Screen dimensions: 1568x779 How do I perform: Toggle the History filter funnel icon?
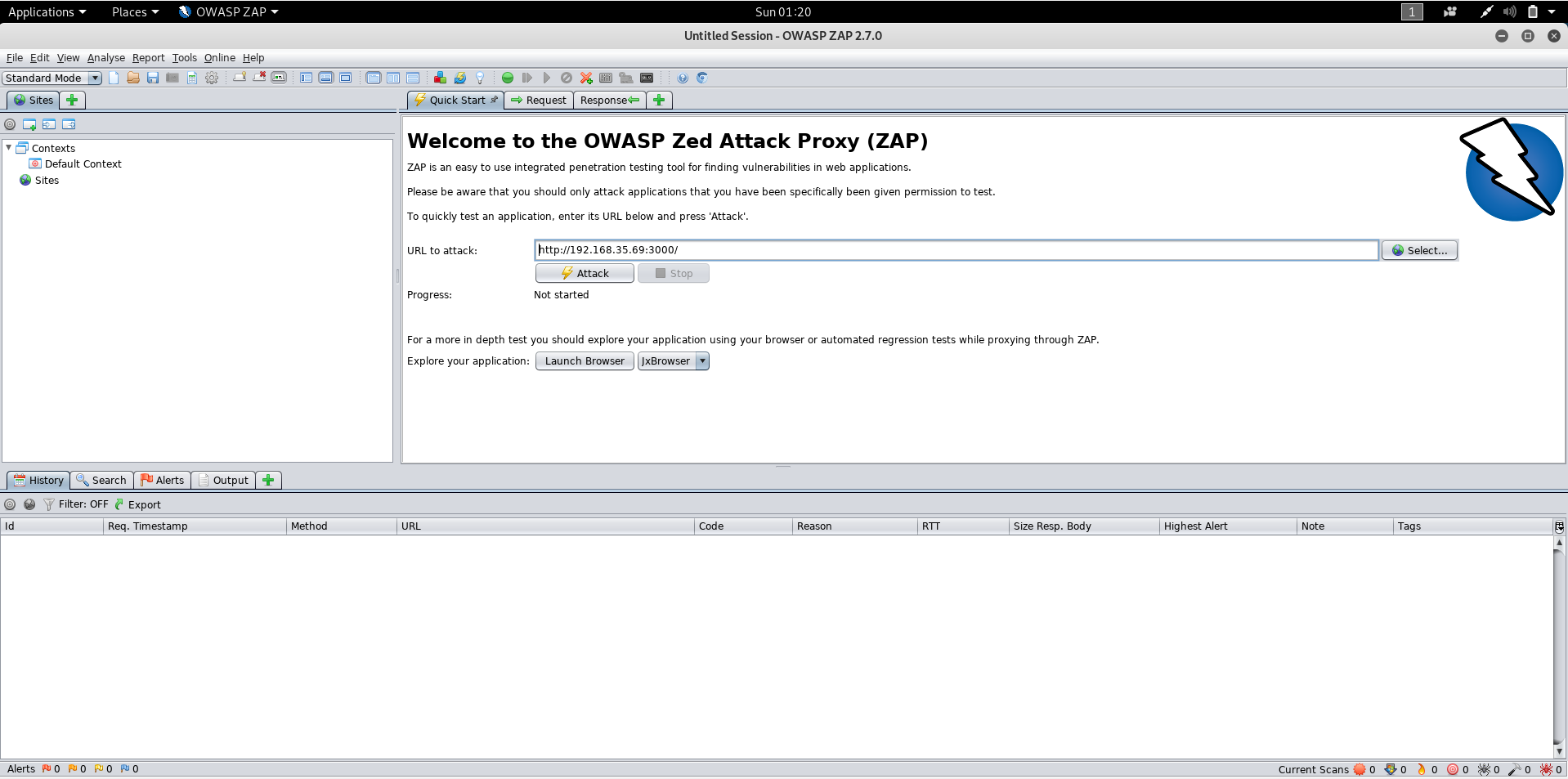[x=49, y=504]
